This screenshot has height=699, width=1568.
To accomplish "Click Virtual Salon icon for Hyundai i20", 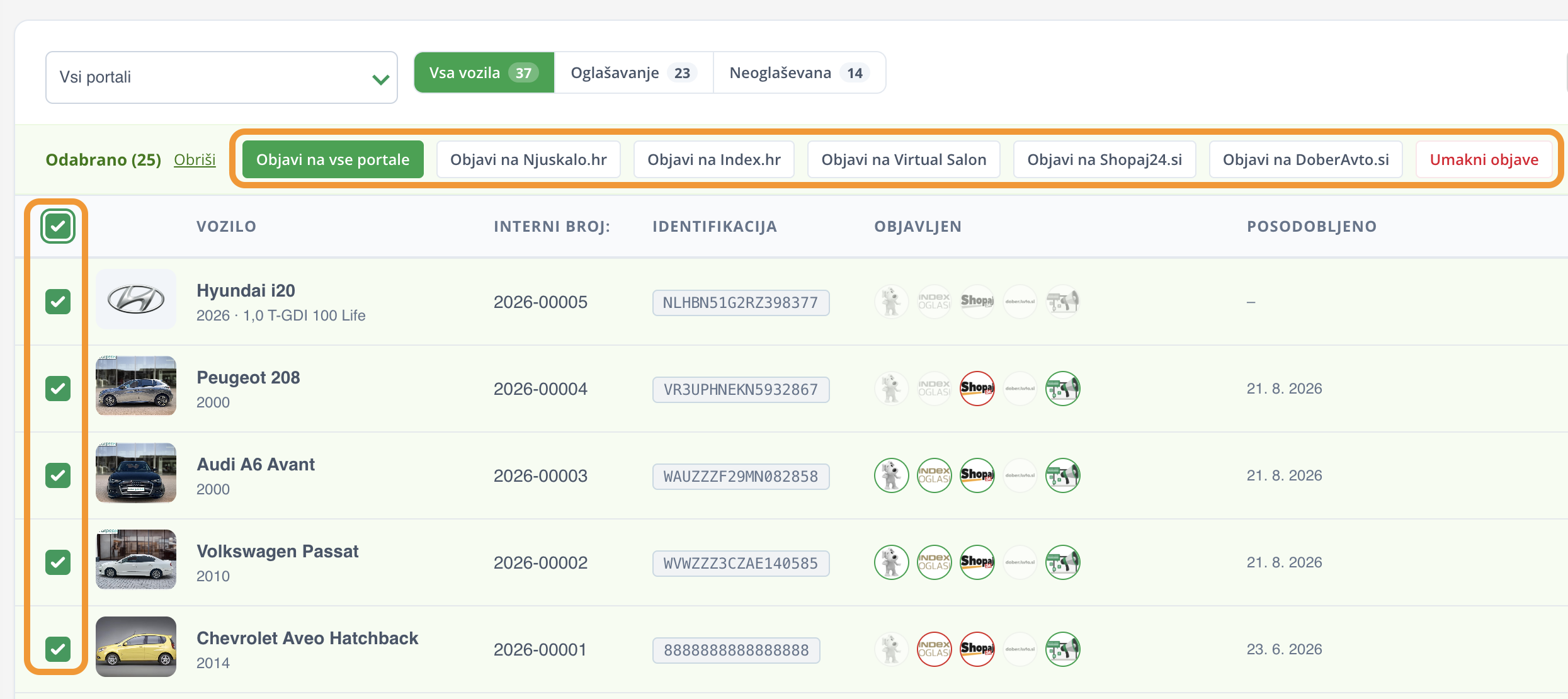I will tap(1062, 302).
